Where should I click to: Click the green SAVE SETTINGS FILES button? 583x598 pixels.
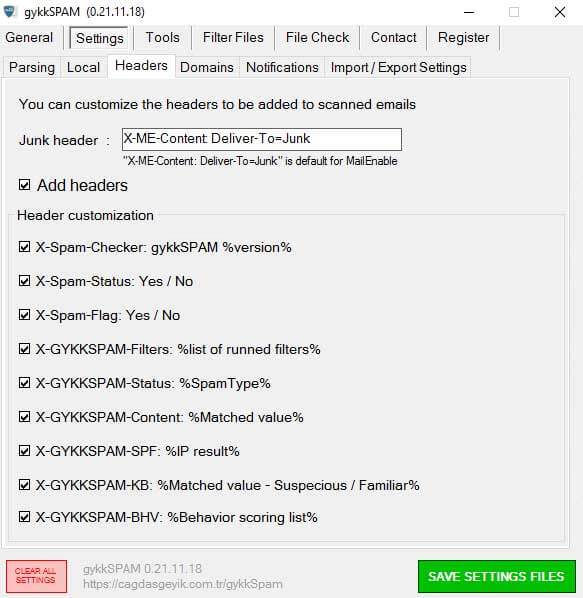point(496,576)
